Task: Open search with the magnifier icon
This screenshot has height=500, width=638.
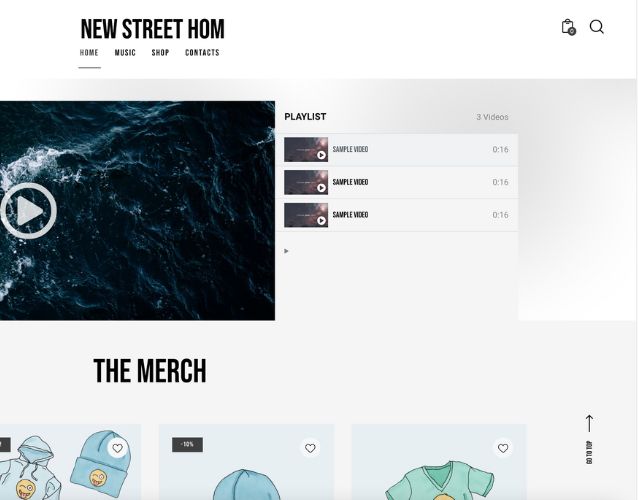Action: point(596,27)
